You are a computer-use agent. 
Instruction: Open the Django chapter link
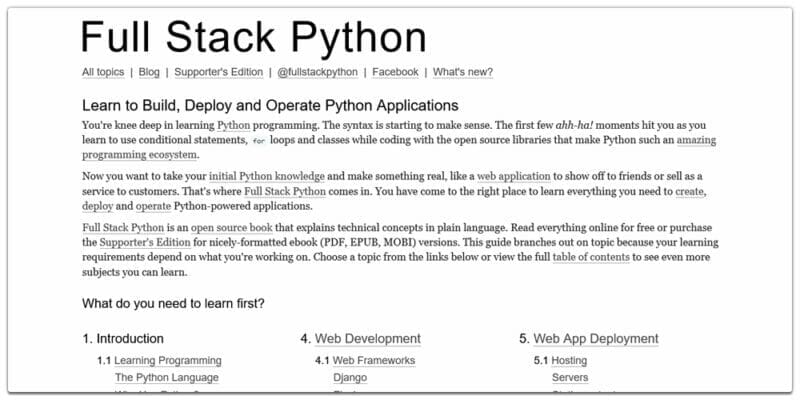coord(350,378)
